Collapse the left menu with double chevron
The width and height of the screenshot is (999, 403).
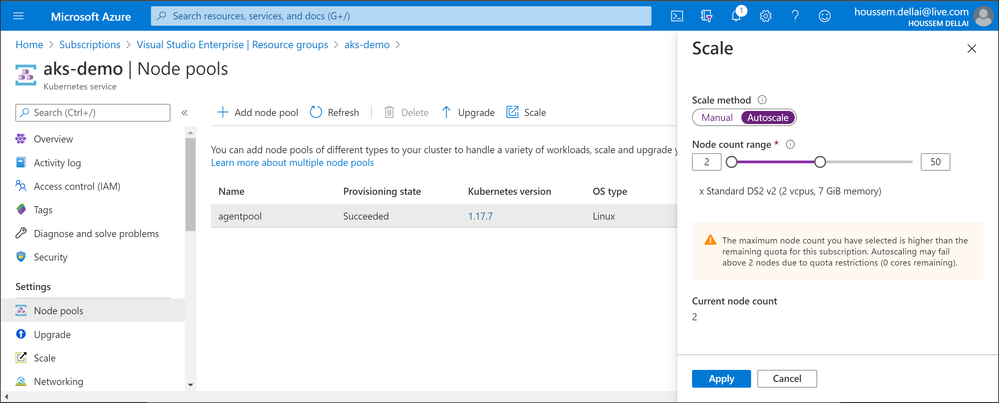184,113
